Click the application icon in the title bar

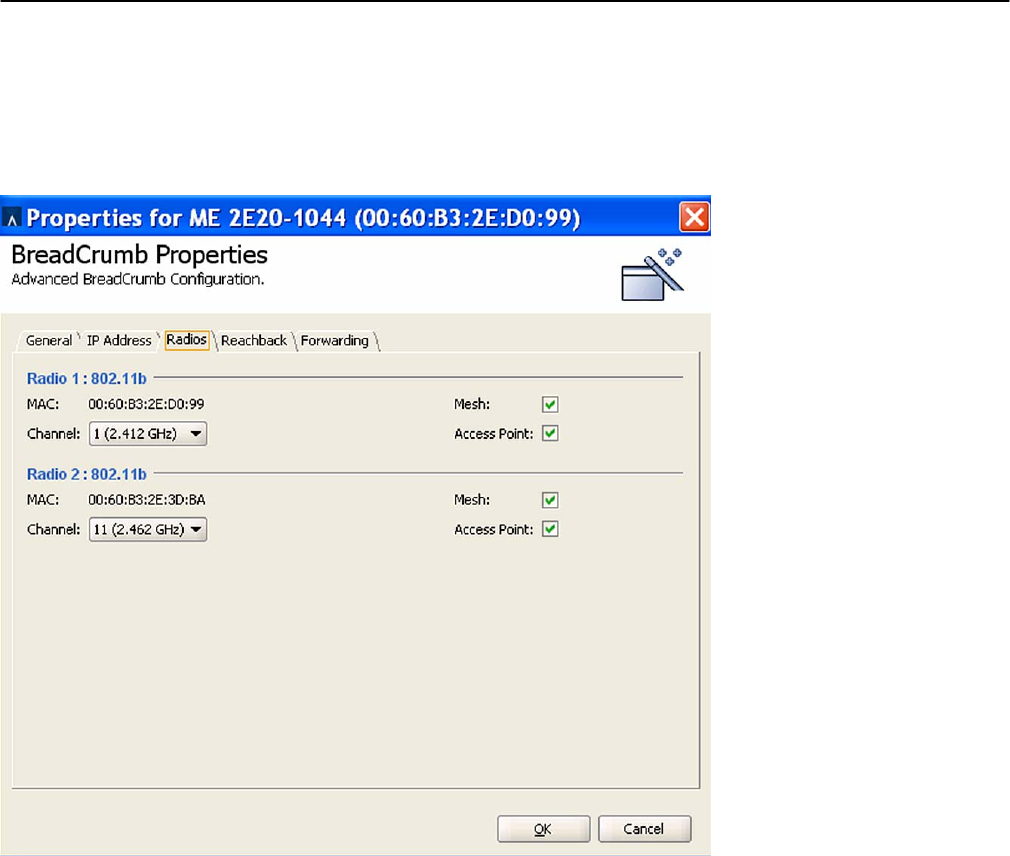[12, 218]
